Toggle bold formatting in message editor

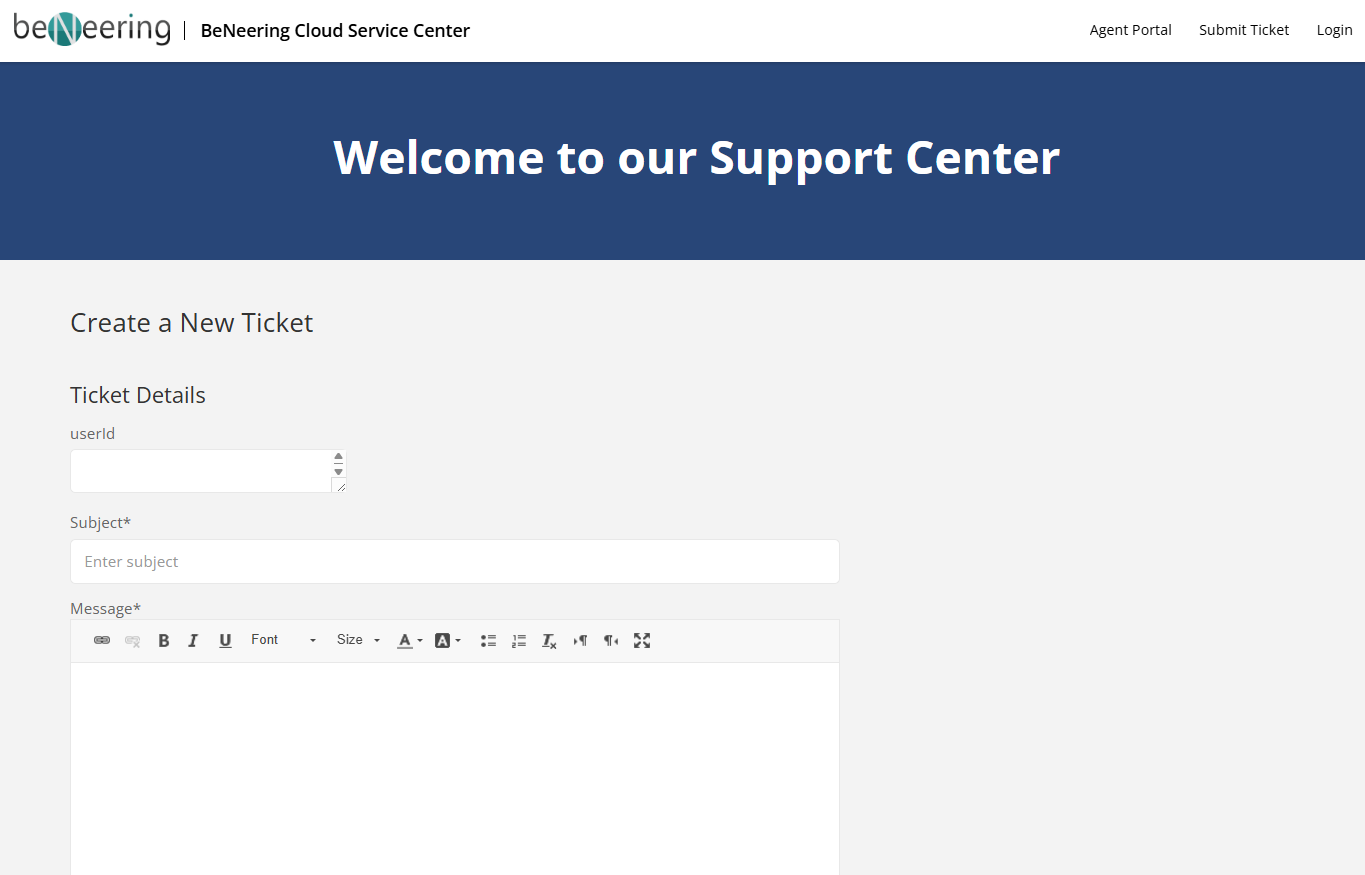(x=164, y=641)
